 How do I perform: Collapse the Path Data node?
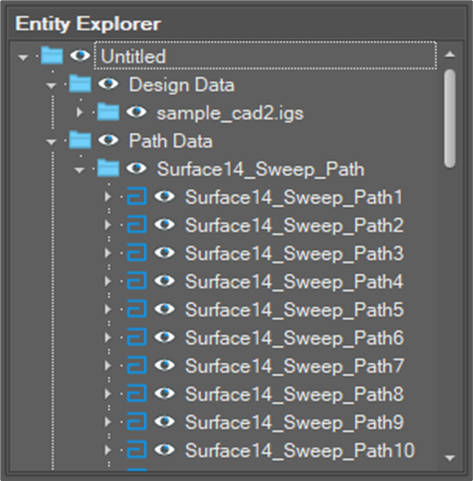[51, 142]
